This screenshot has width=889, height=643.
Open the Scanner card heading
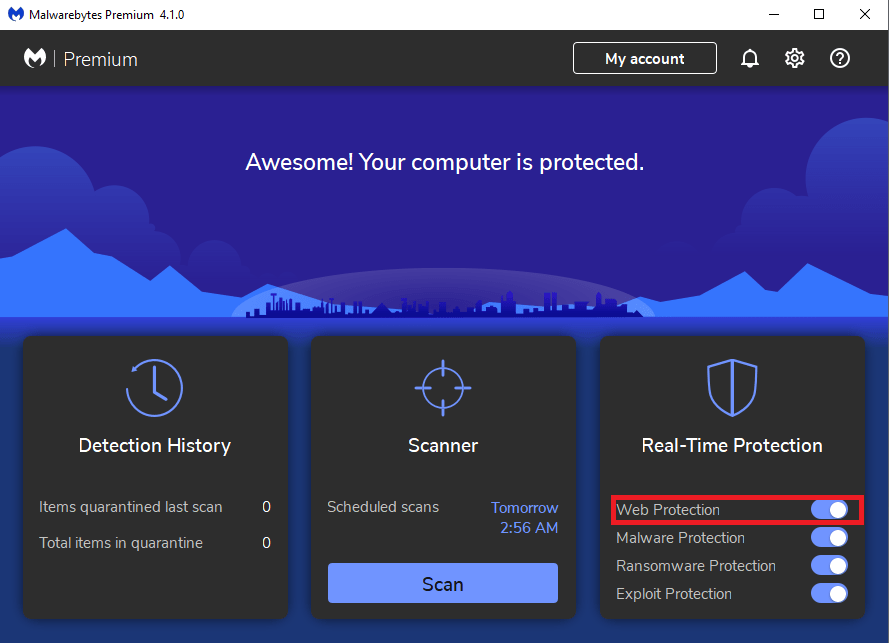tap(443, 446)
